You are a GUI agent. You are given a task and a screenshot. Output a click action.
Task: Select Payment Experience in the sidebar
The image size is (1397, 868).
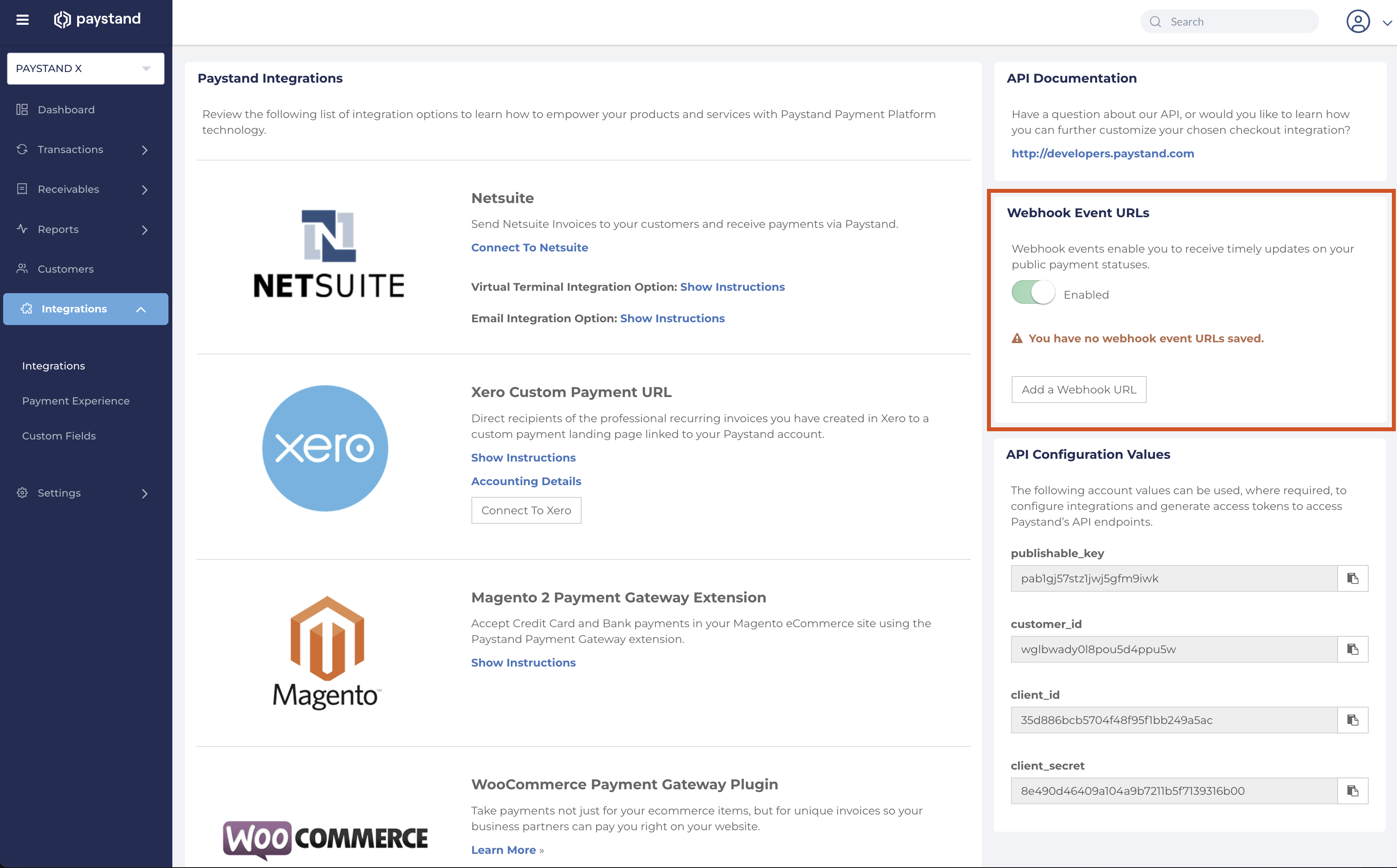pyautogui.click(x=76, y=400)
